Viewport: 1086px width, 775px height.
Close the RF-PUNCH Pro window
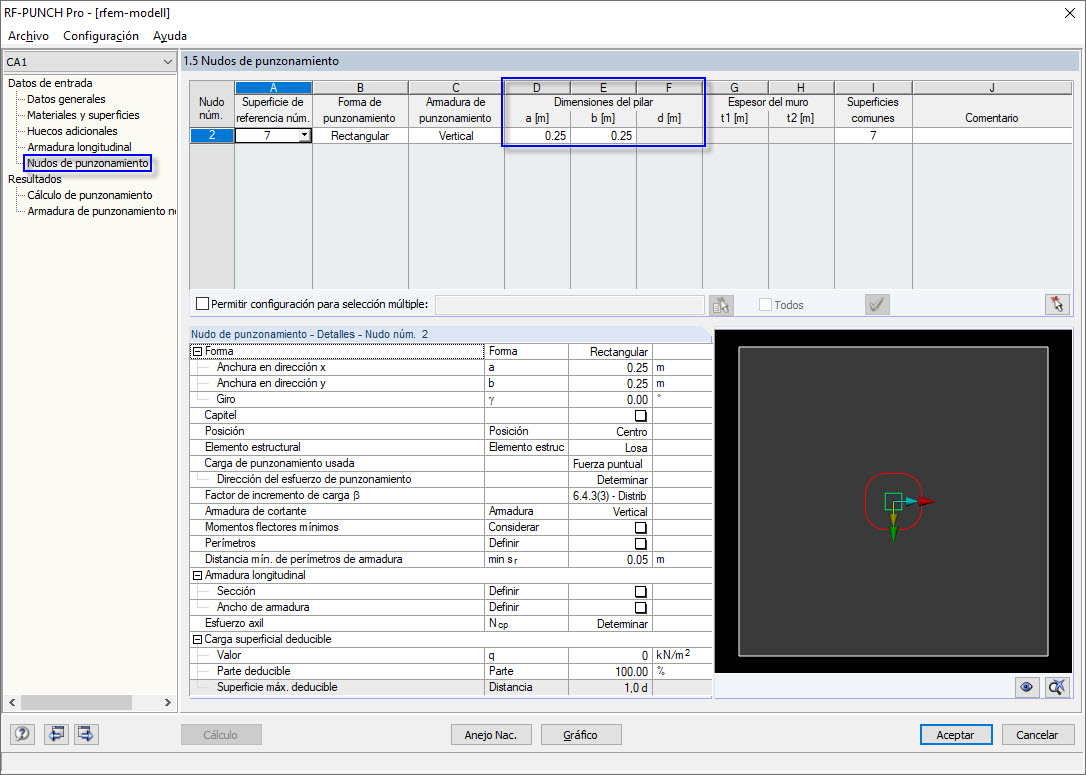pos(1069,13)
